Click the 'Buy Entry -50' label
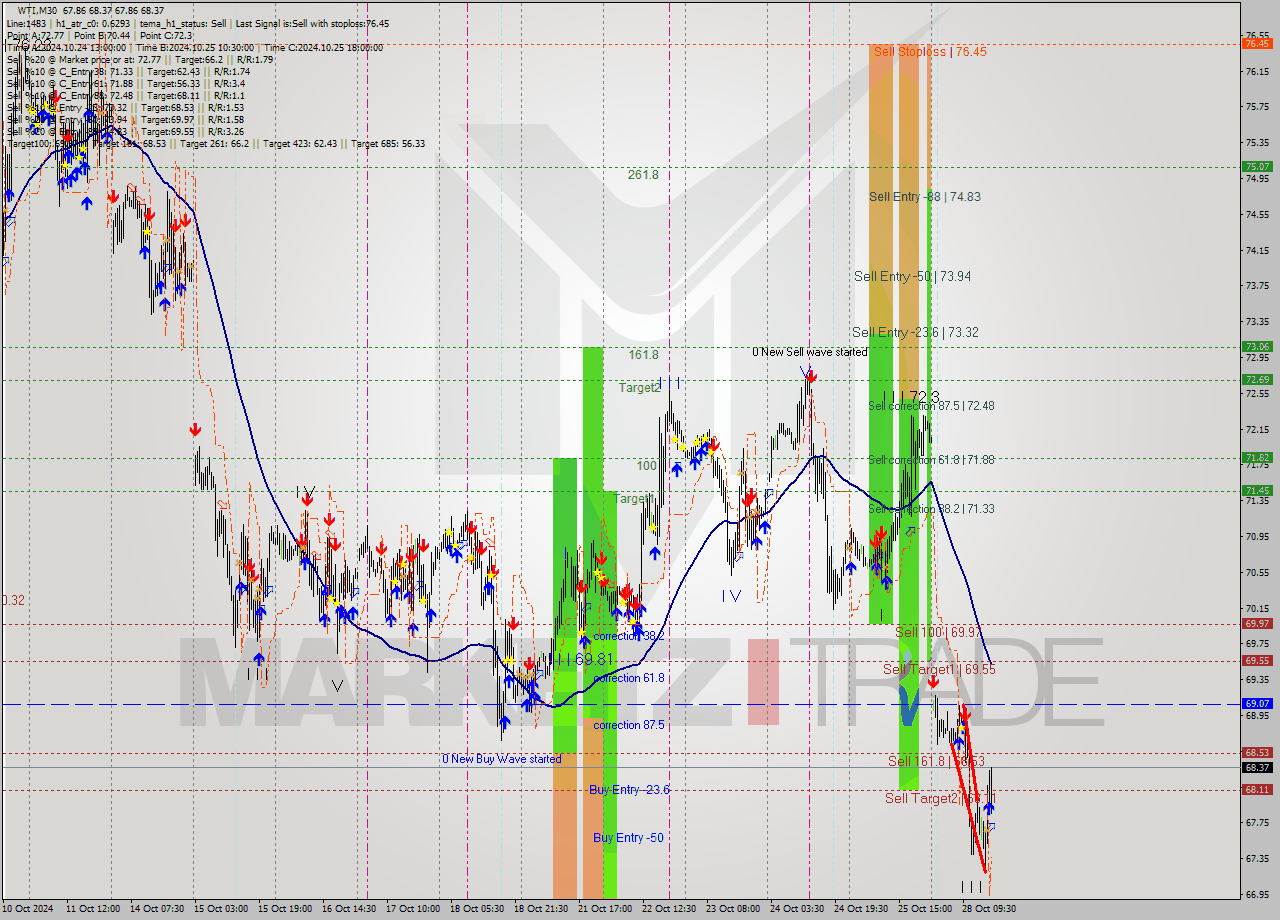1280x920 pixels. click(x=628, y=838)
